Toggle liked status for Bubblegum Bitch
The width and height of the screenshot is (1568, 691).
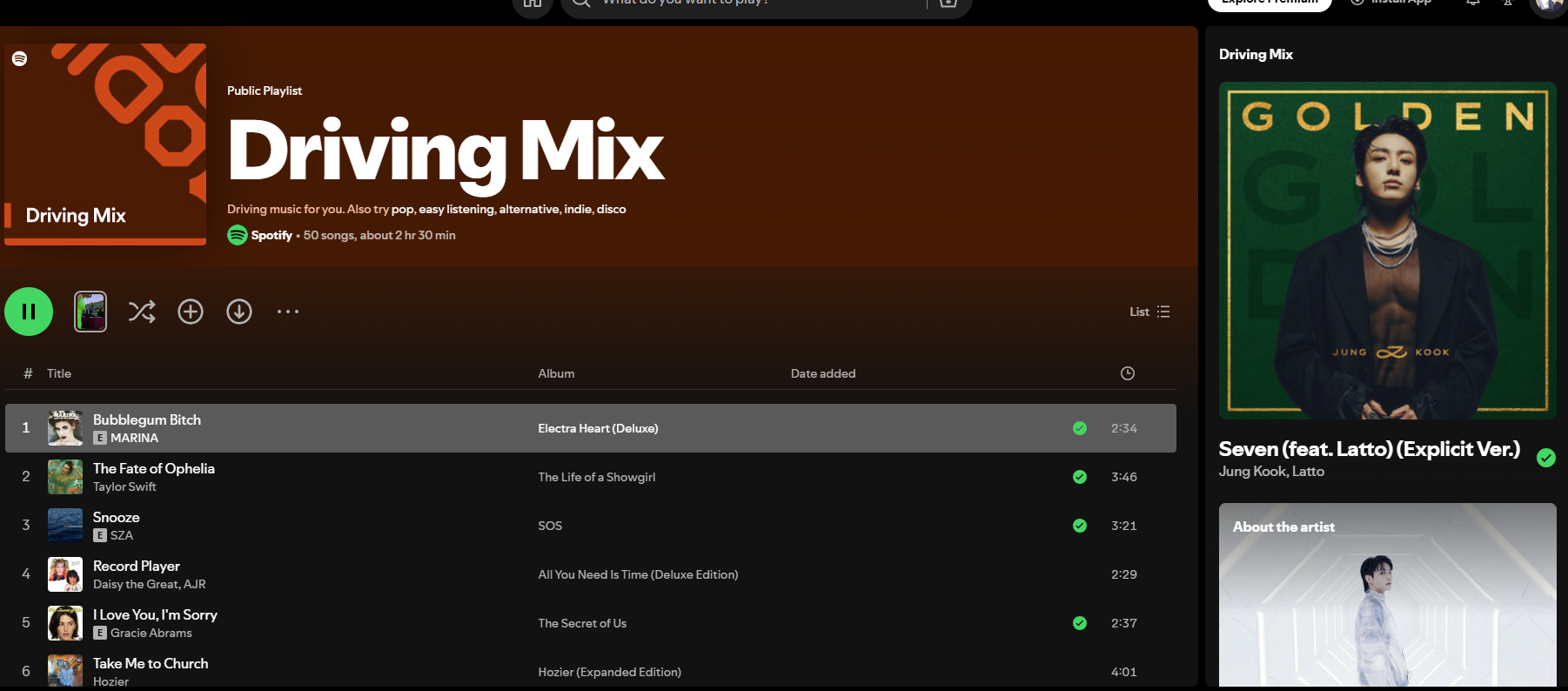pyautogui.click(x=1080, y=428)
